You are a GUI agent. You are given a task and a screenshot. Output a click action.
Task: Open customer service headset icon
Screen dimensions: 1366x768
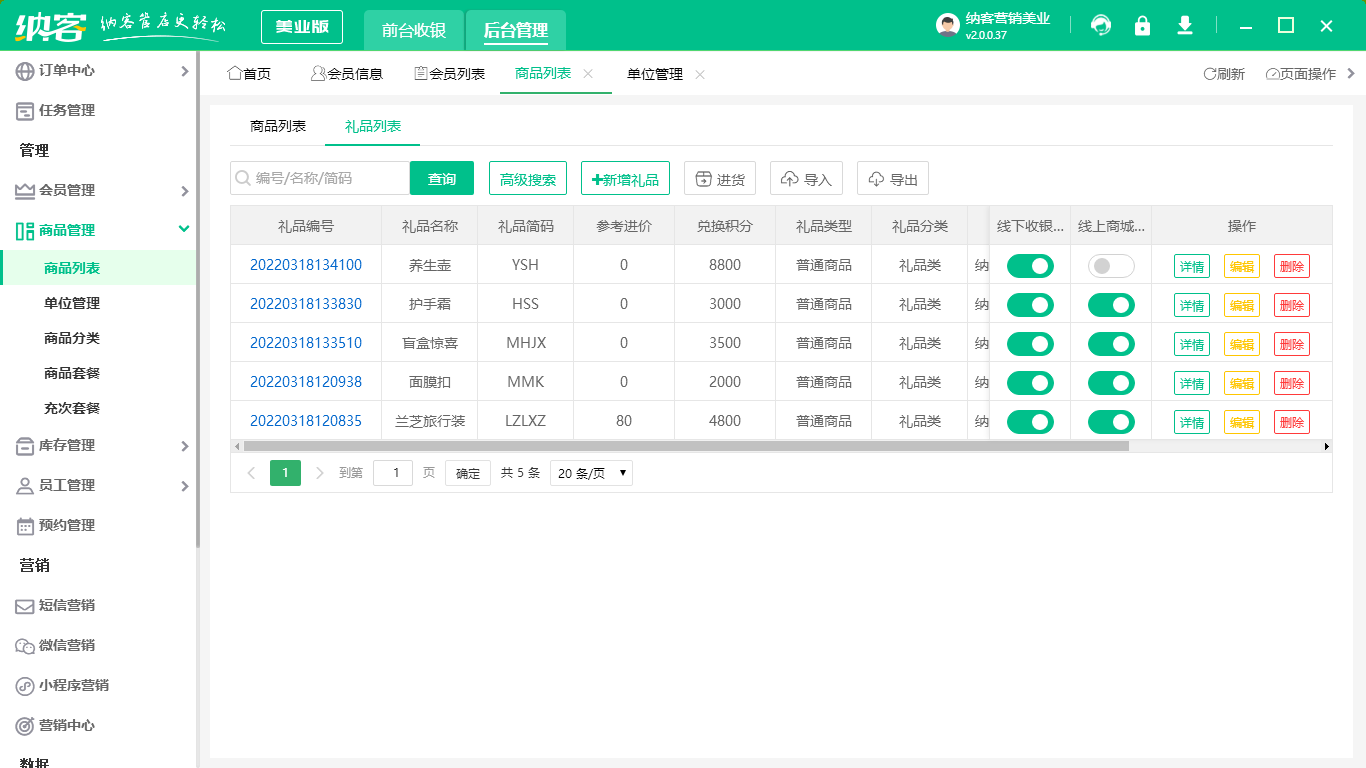point(1101,26)
